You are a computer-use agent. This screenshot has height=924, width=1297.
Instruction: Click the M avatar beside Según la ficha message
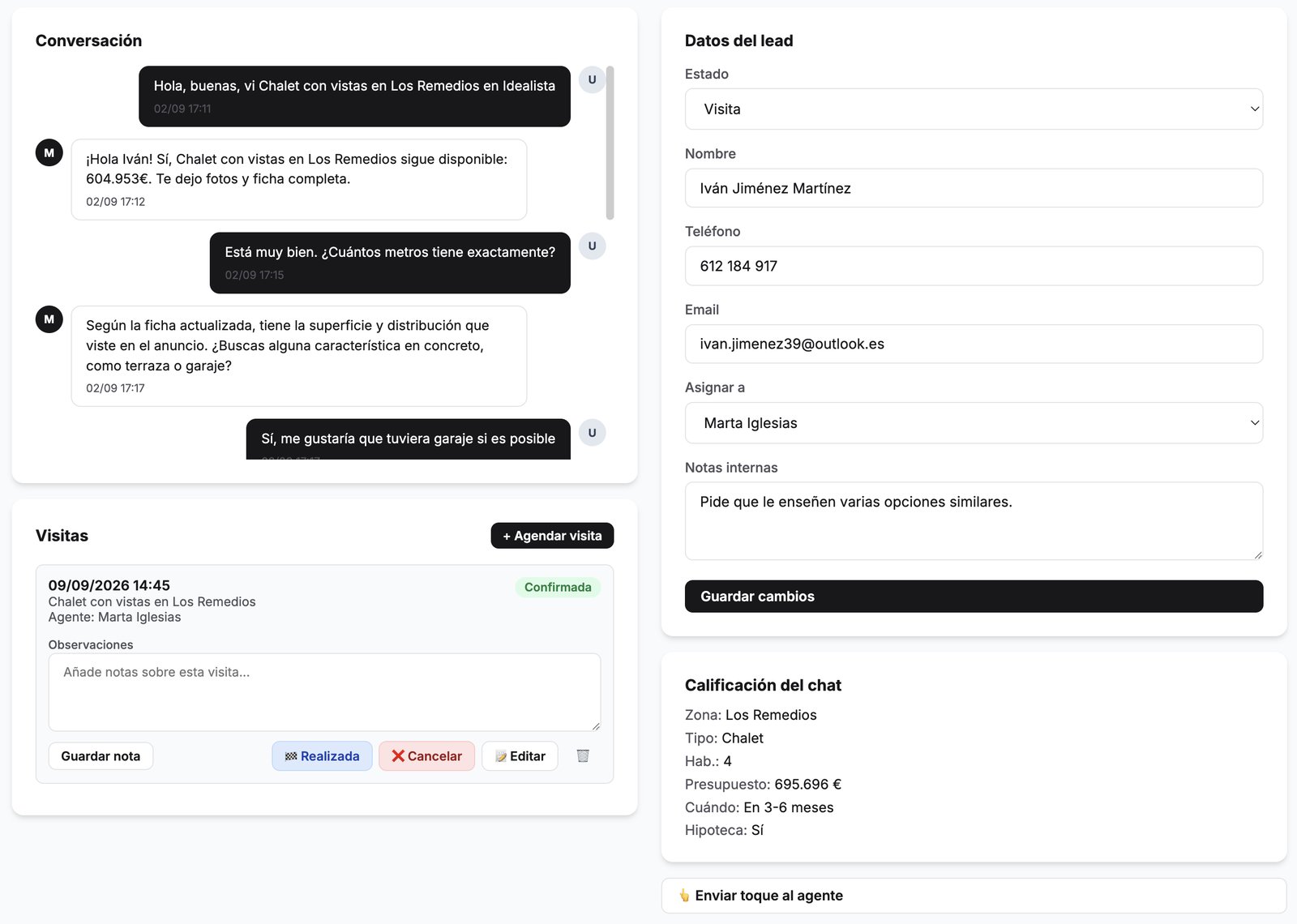pos(49,319)
